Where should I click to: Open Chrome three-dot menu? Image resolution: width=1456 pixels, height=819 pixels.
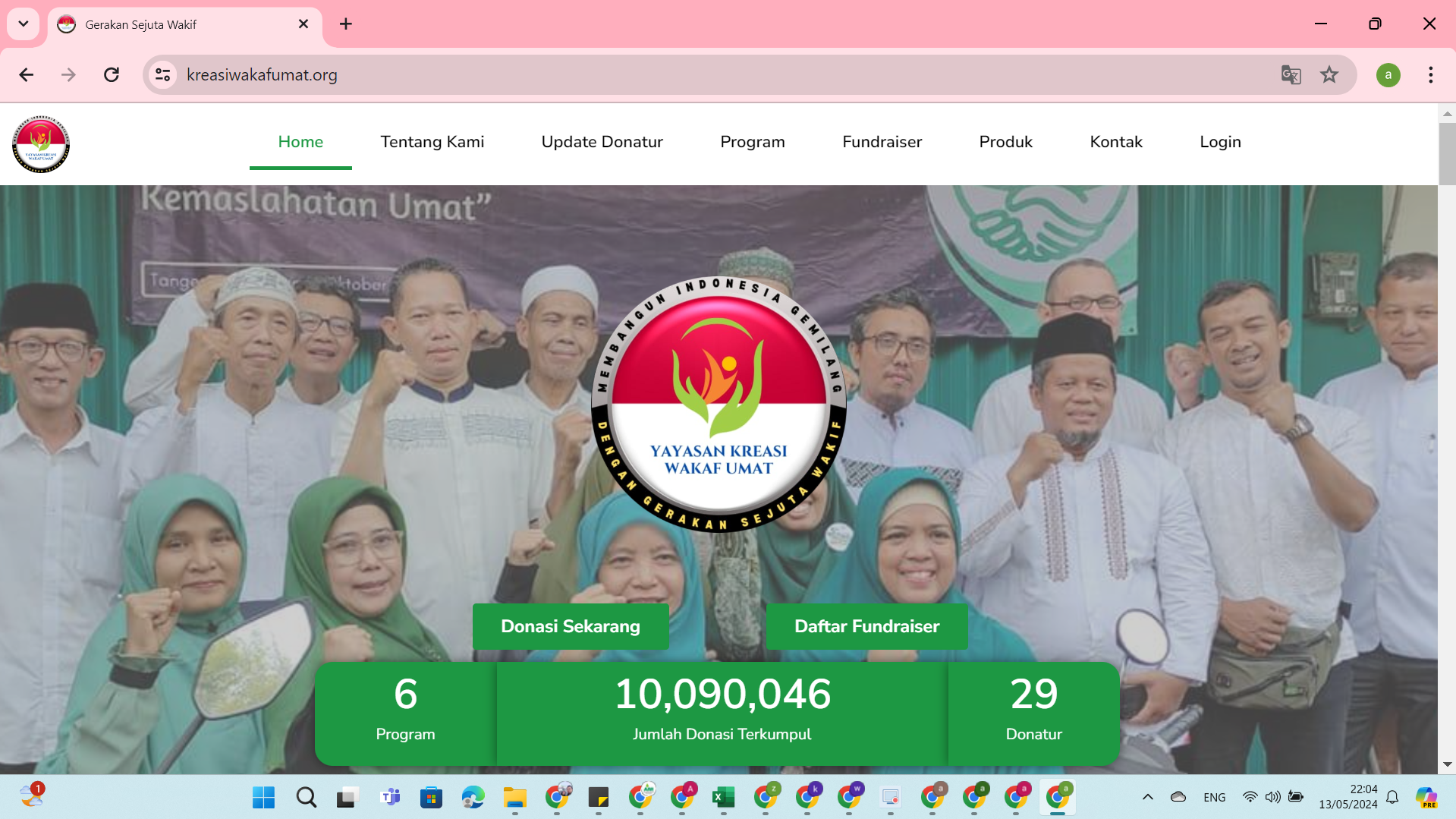[1430, 74]
